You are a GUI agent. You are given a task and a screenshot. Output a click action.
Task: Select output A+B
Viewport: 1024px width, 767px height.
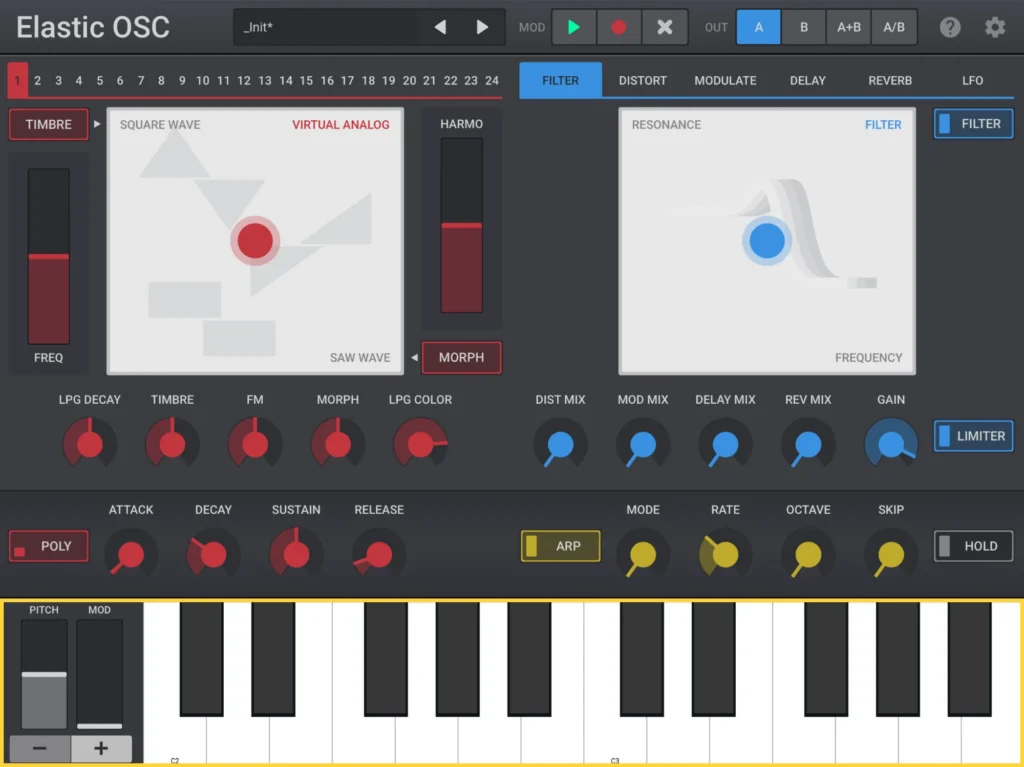(848, 27)
